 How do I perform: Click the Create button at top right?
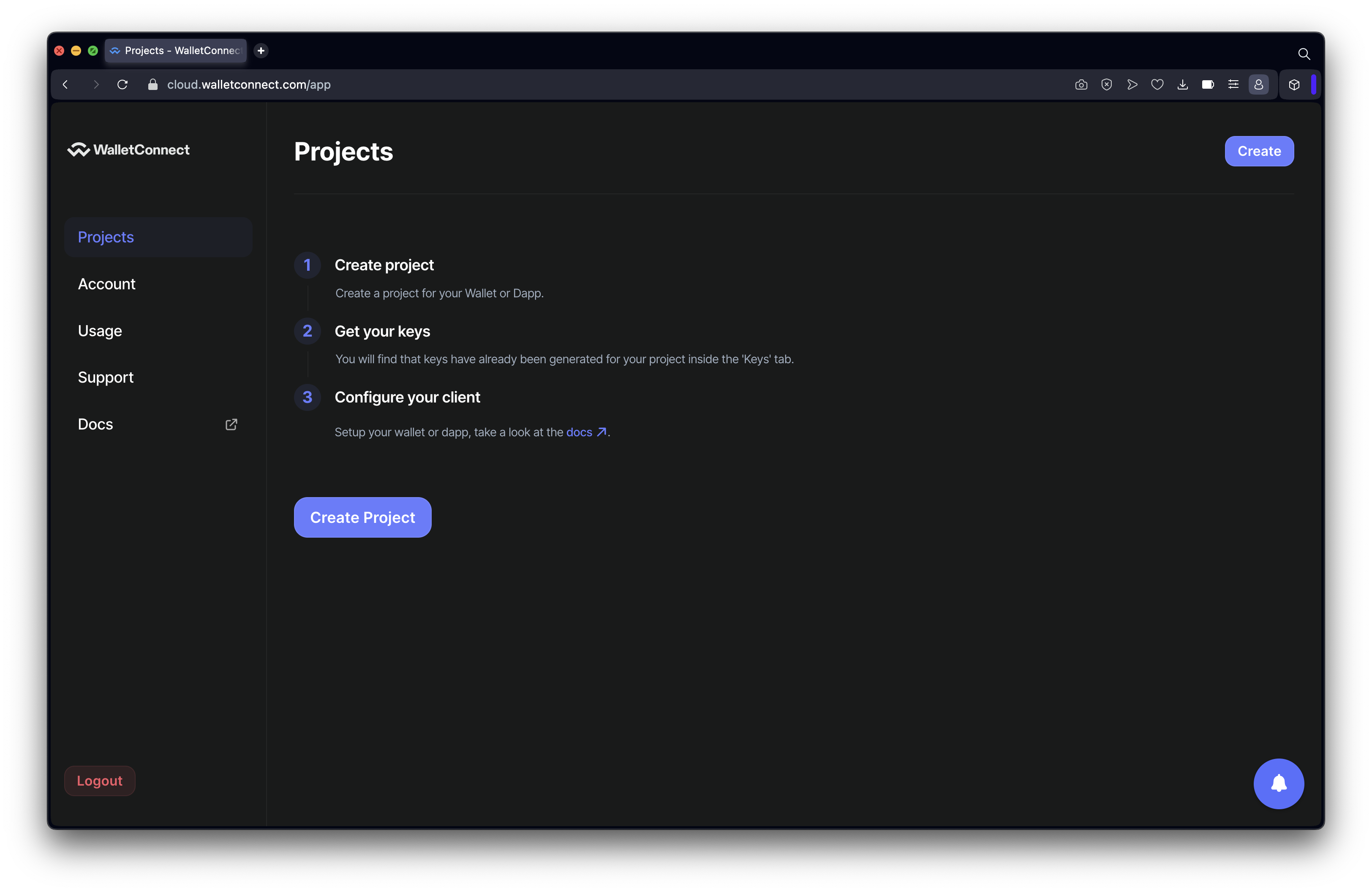pyautogui.click(x=1259, y=151)
